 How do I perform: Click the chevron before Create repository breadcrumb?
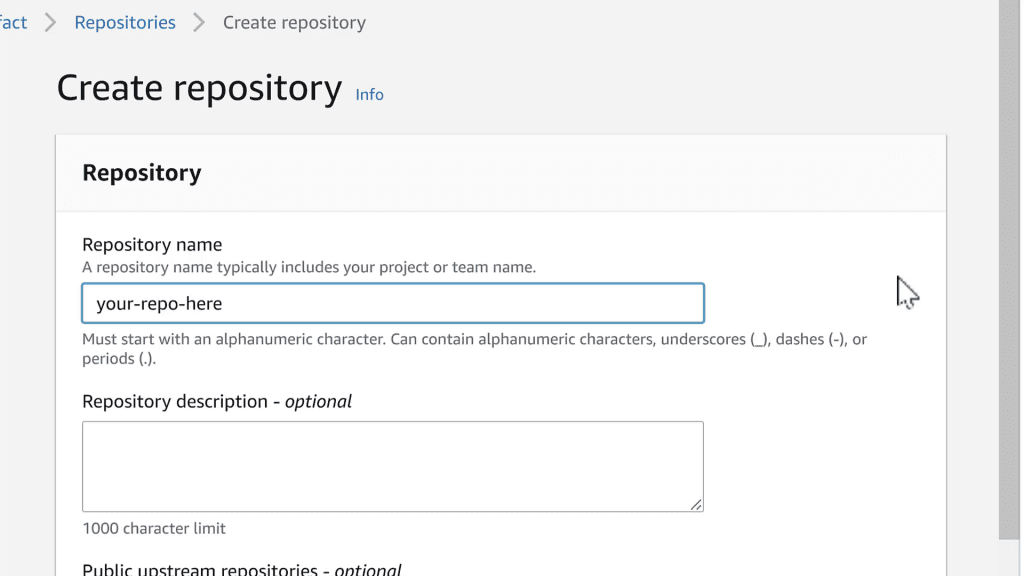coord(199,23)
